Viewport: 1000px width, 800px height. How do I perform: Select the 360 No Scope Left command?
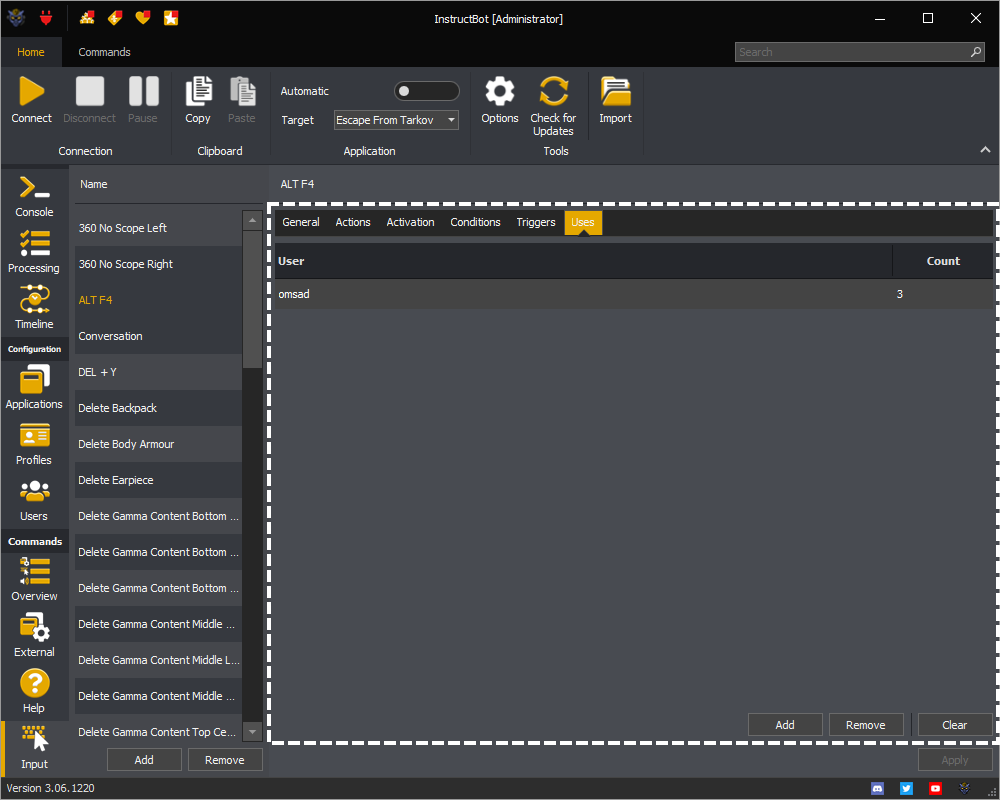[x=158, y=228]
